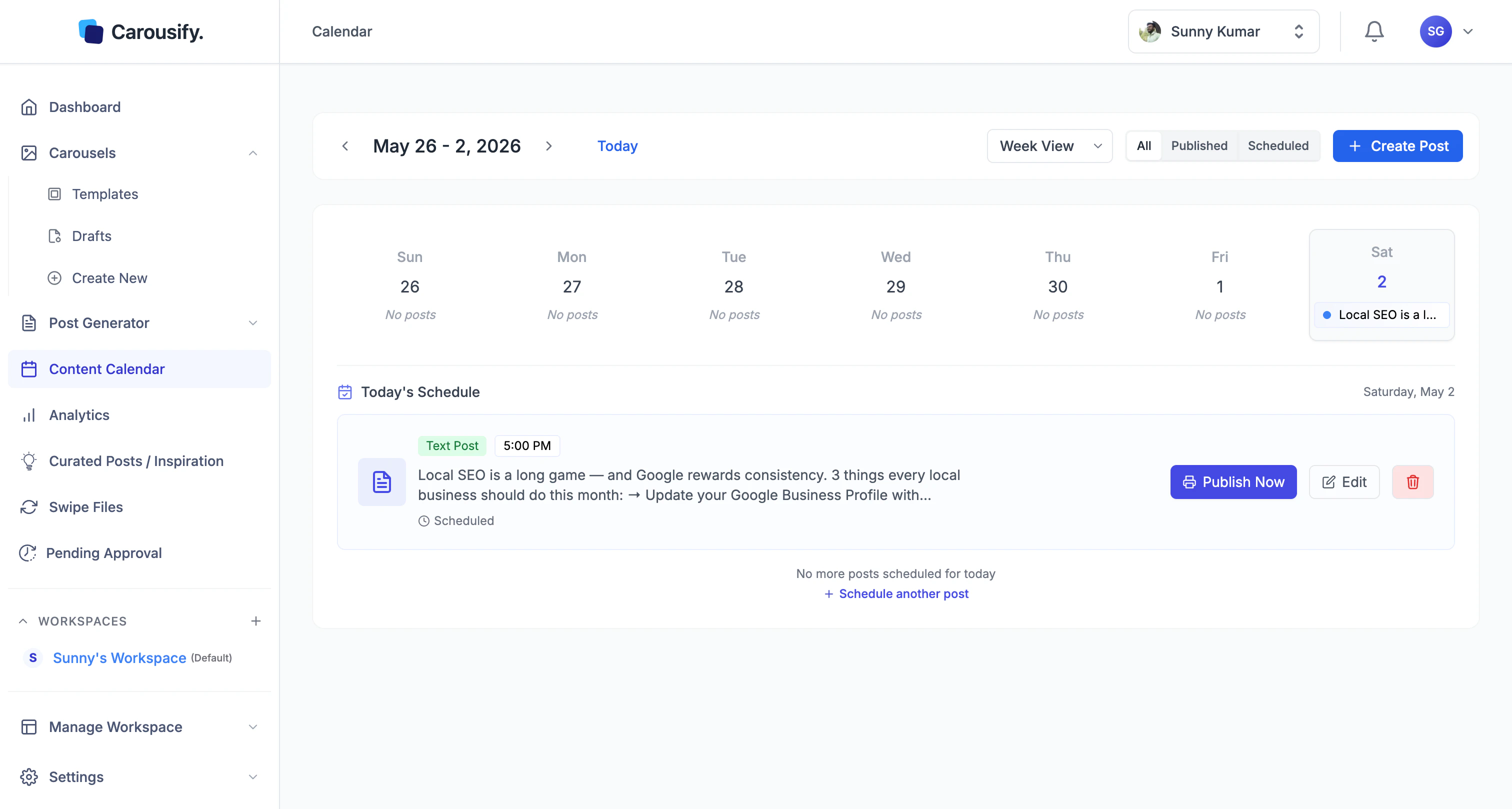Click the Local SEO post preview text
This screenshot has width=1512, height=809.
689,485
